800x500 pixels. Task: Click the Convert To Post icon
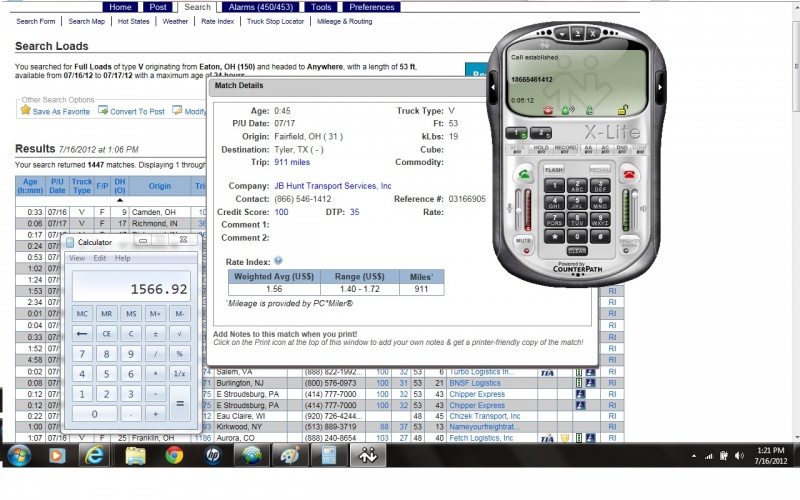[x=103, y=110]
